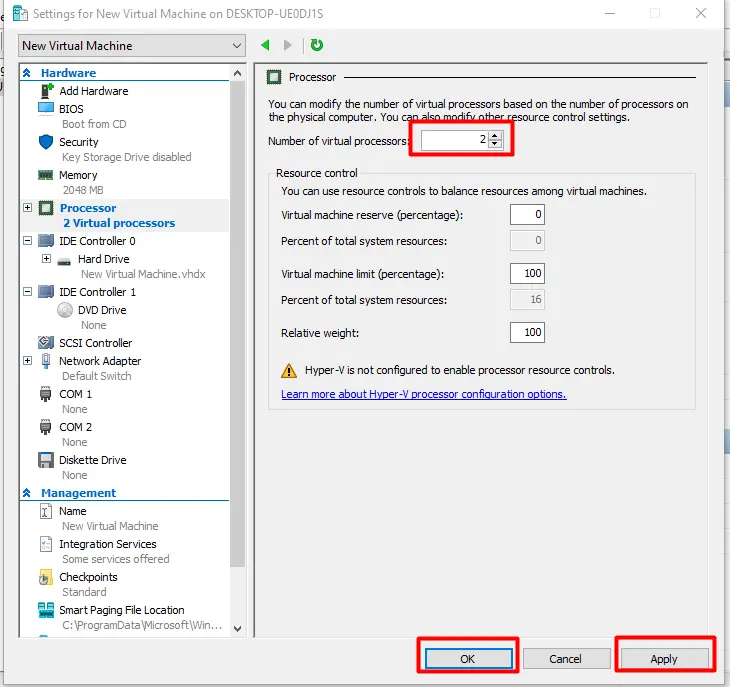Image resolution: width=730 pixels, height=687 pixels.
Task: Select the BIOS monitor icon
Action: click(x=46, y=108)
